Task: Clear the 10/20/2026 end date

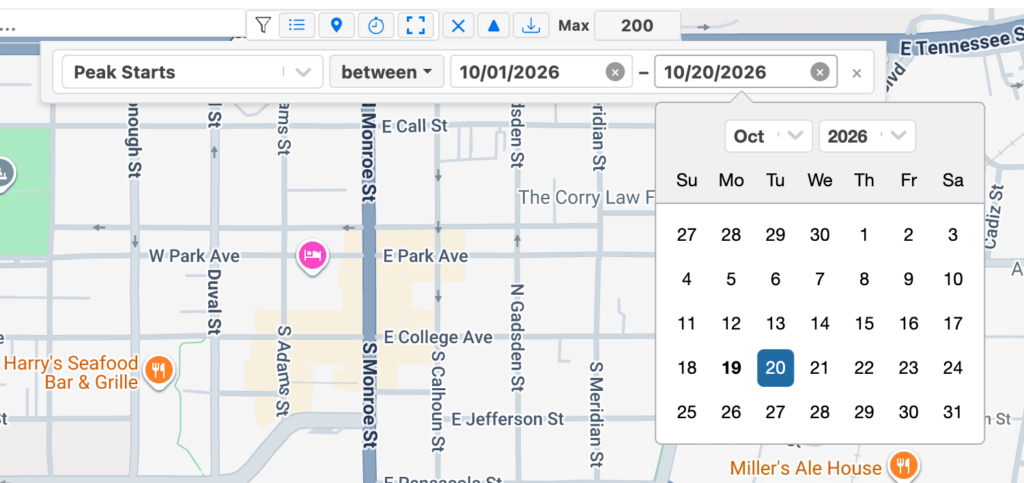Action: click(820, 72)
